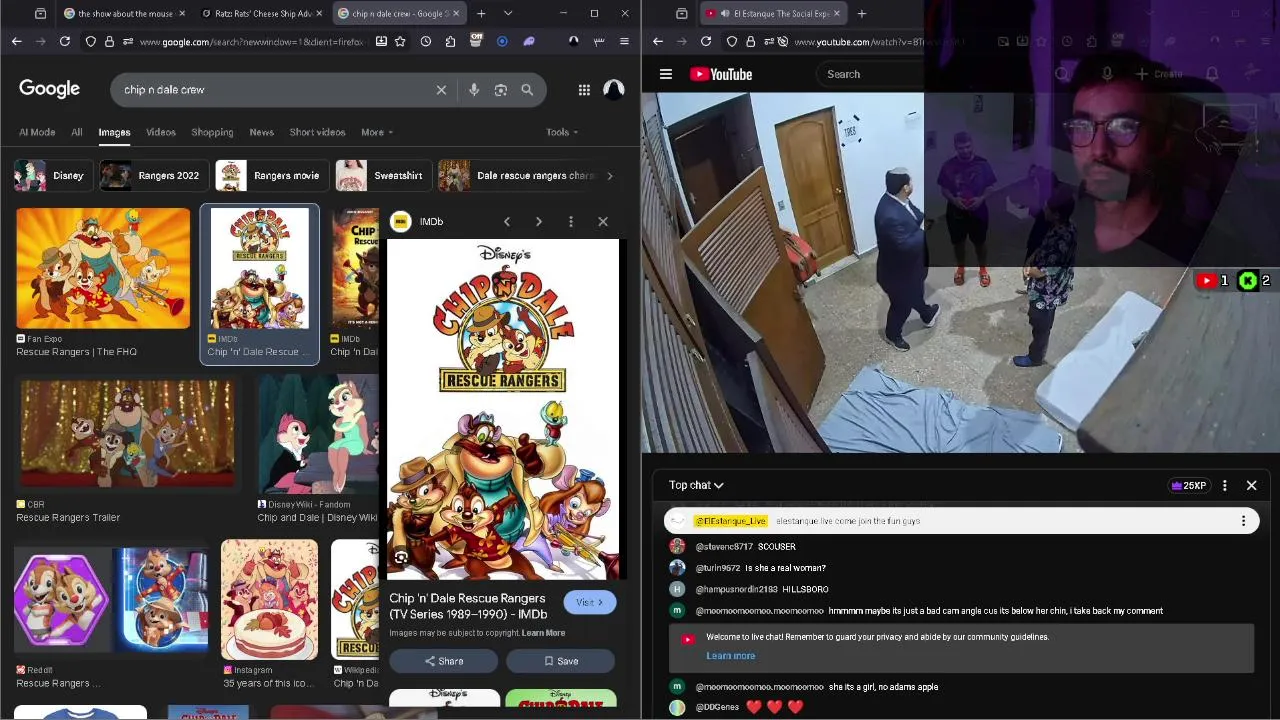The height and width of the screenshot is (720, 1280).
Task: Open live chat guidelines Learn more link
Action: point(730,656)
